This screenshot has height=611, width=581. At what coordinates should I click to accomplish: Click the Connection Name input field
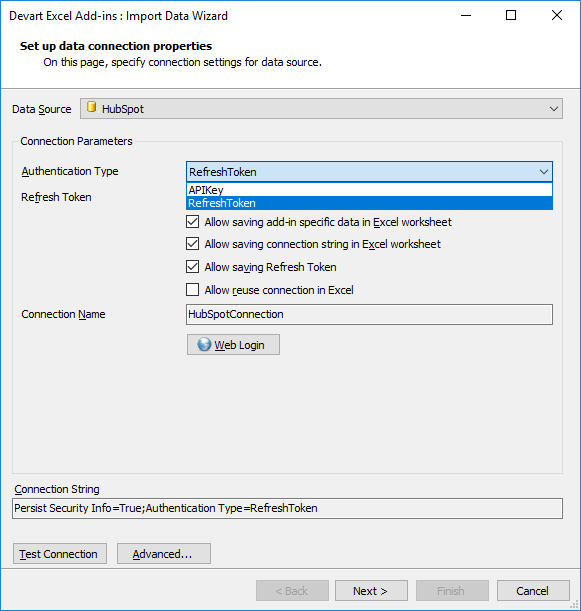(x=369, y=314)
